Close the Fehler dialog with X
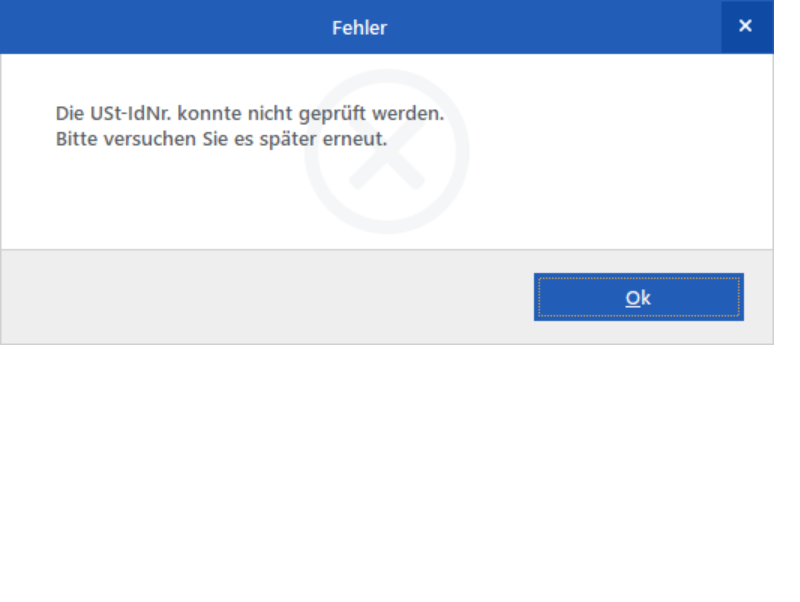The height and width of the screenshot is (602, 800). click(746, 26)
